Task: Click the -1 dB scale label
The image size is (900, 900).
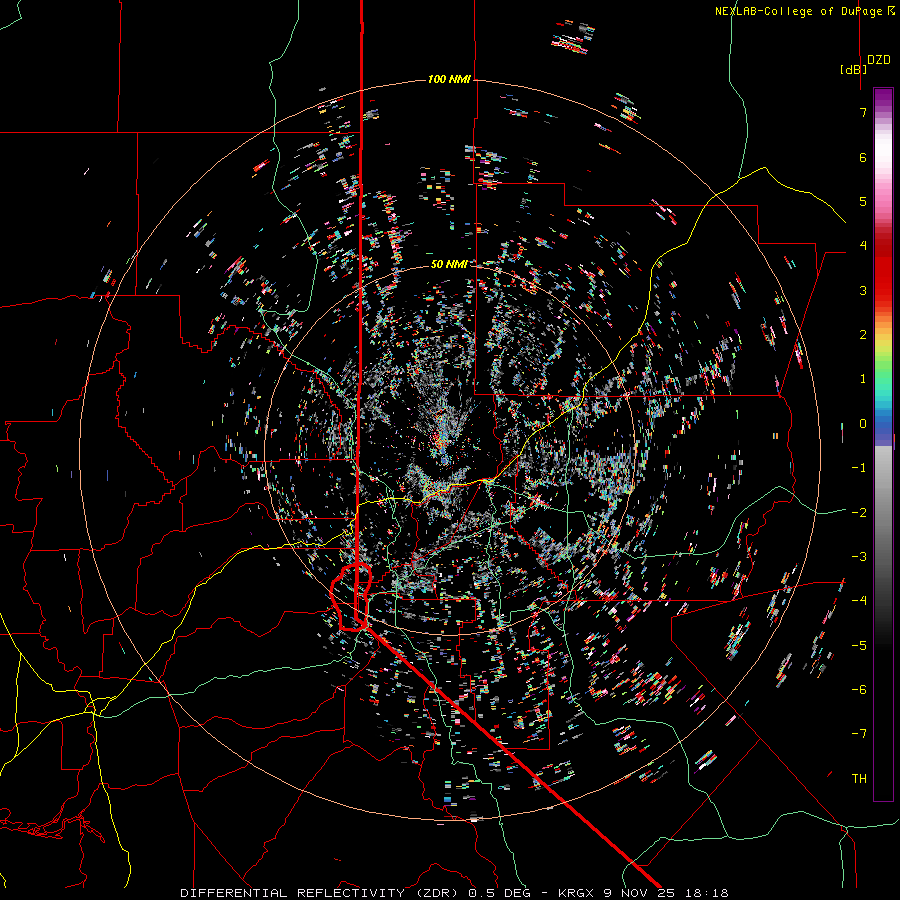Action: [x=859, y=468]
